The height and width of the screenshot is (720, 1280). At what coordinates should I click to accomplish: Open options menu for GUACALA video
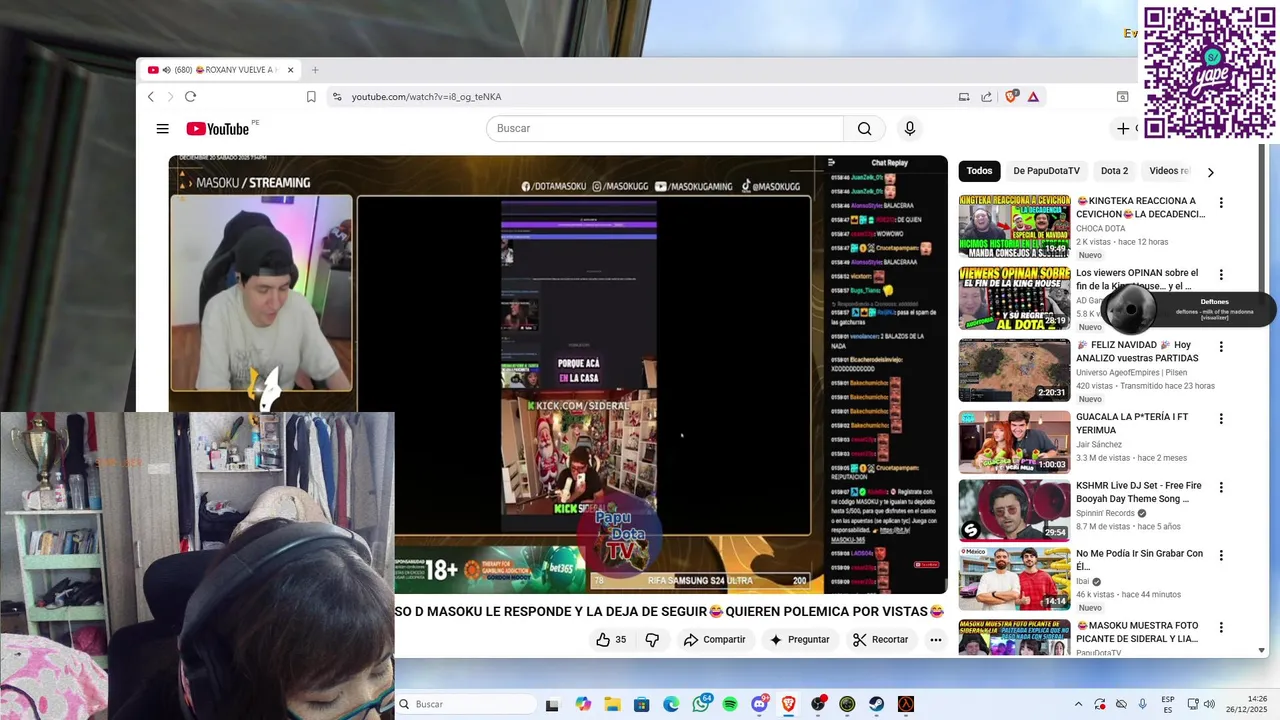click(1220, 419)
